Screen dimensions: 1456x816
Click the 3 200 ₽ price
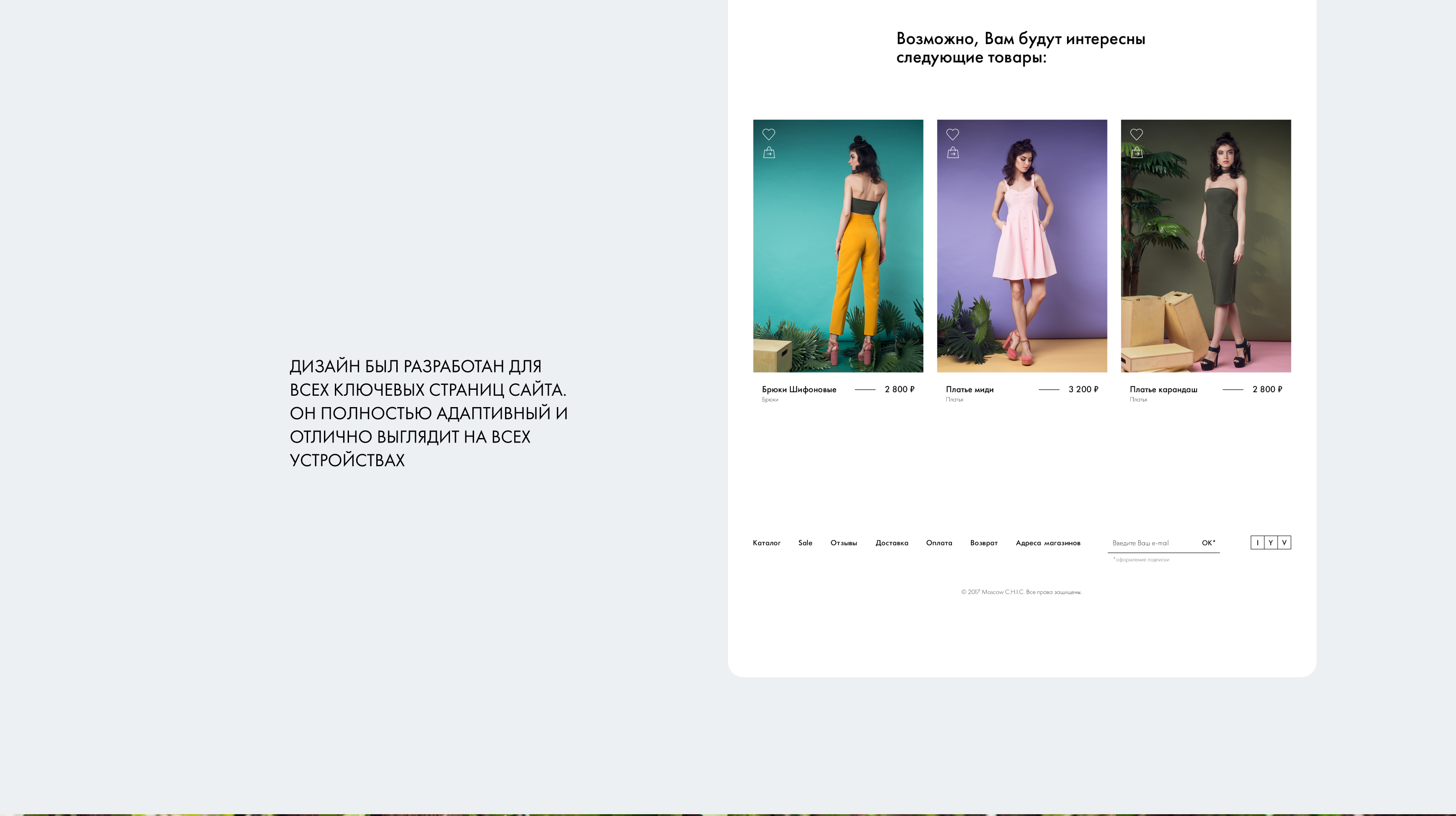(1083, 389)
